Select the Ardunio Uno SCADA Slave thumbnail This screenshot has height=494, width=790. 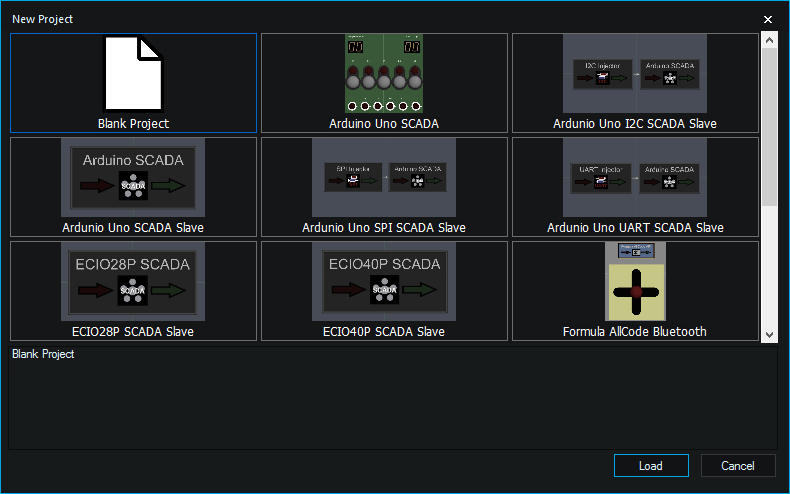coord(133,177)
